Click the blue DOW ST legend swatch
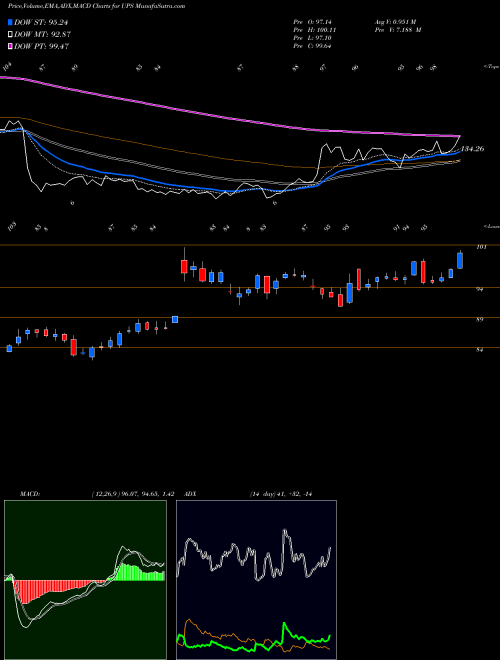This screenshot has height=660, width=500. tap(11, 22)
